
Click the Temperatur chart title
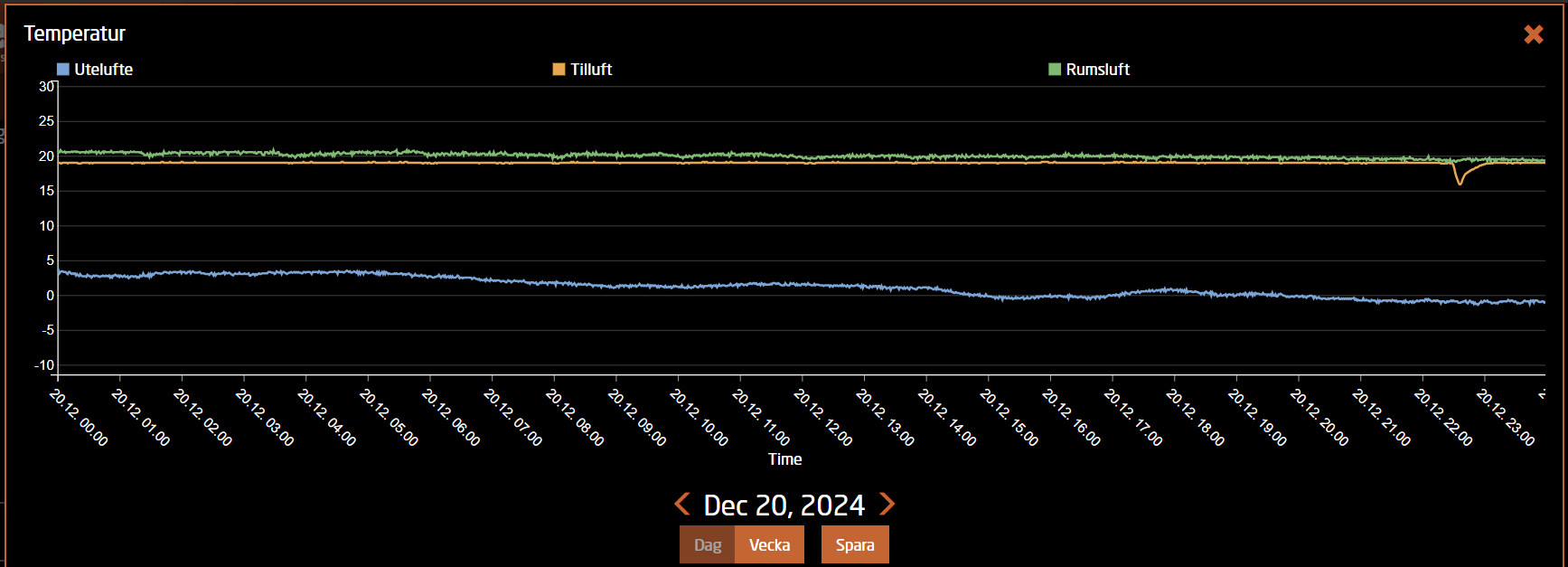coord(74,33)
